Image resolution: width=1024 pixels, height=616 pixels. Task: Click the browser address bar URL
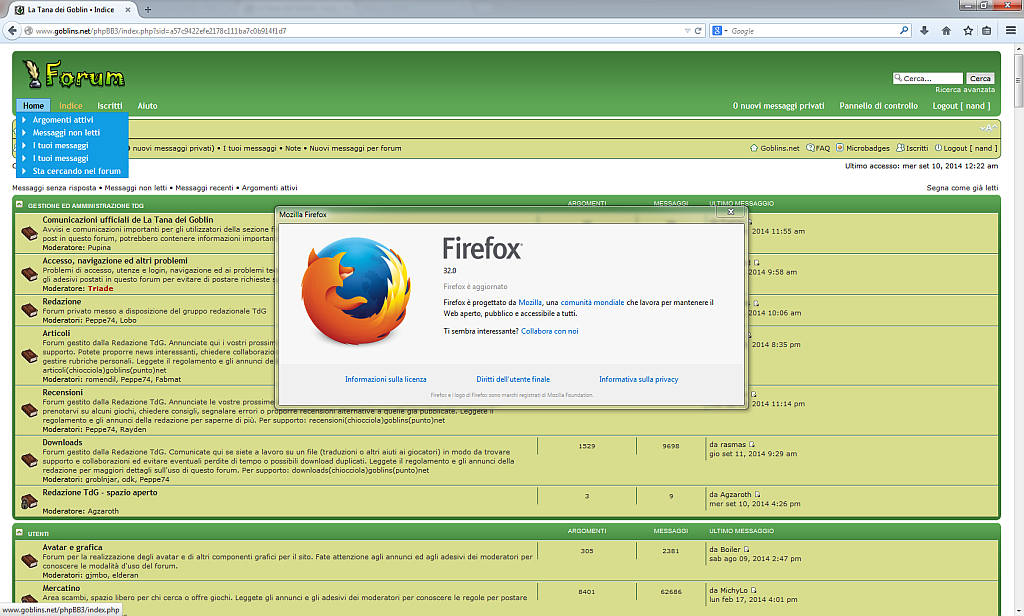click(x=161, y=31)
